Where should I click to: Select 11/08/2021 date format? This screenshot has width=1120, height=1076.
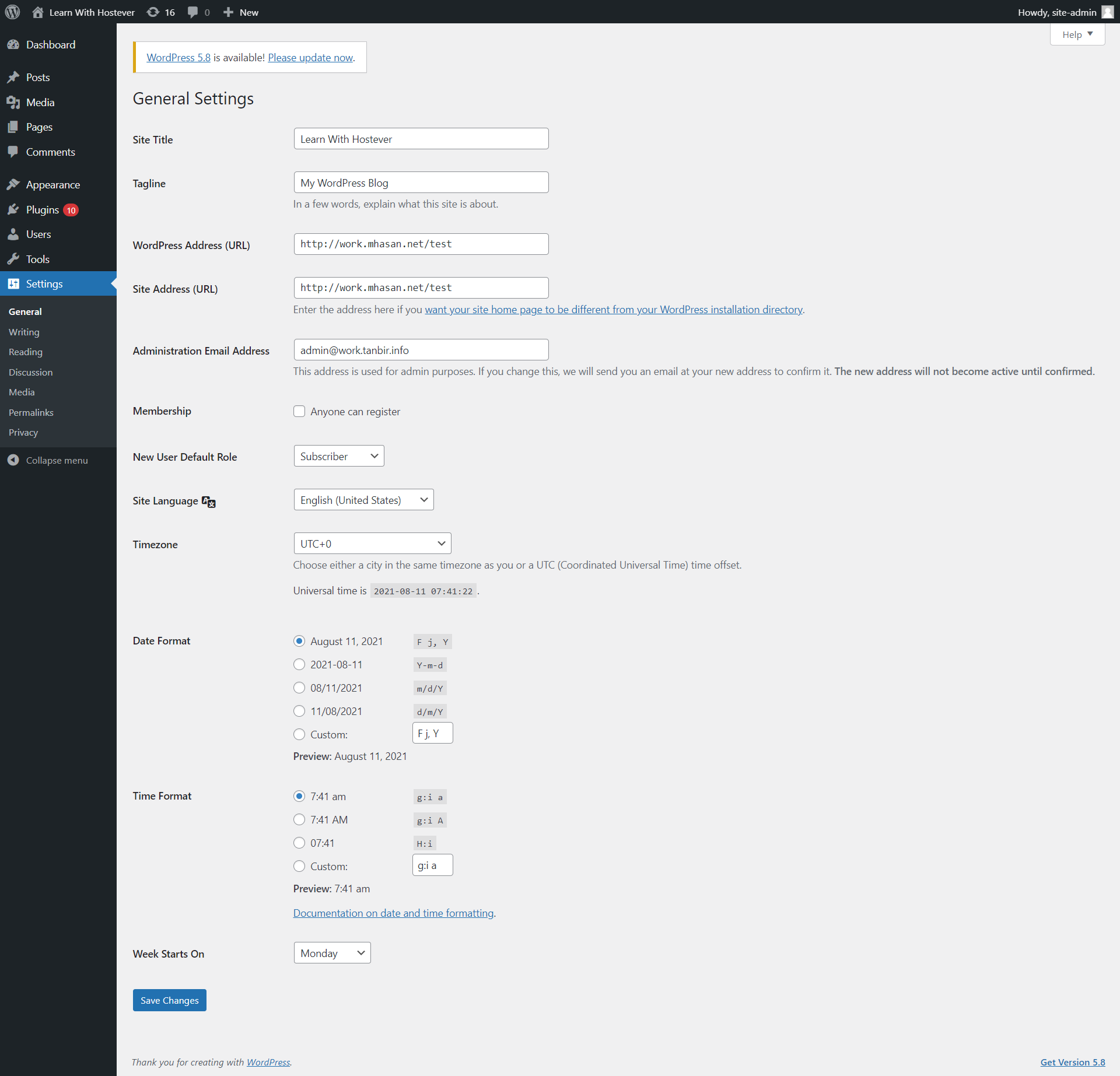[x=299, y=711]
